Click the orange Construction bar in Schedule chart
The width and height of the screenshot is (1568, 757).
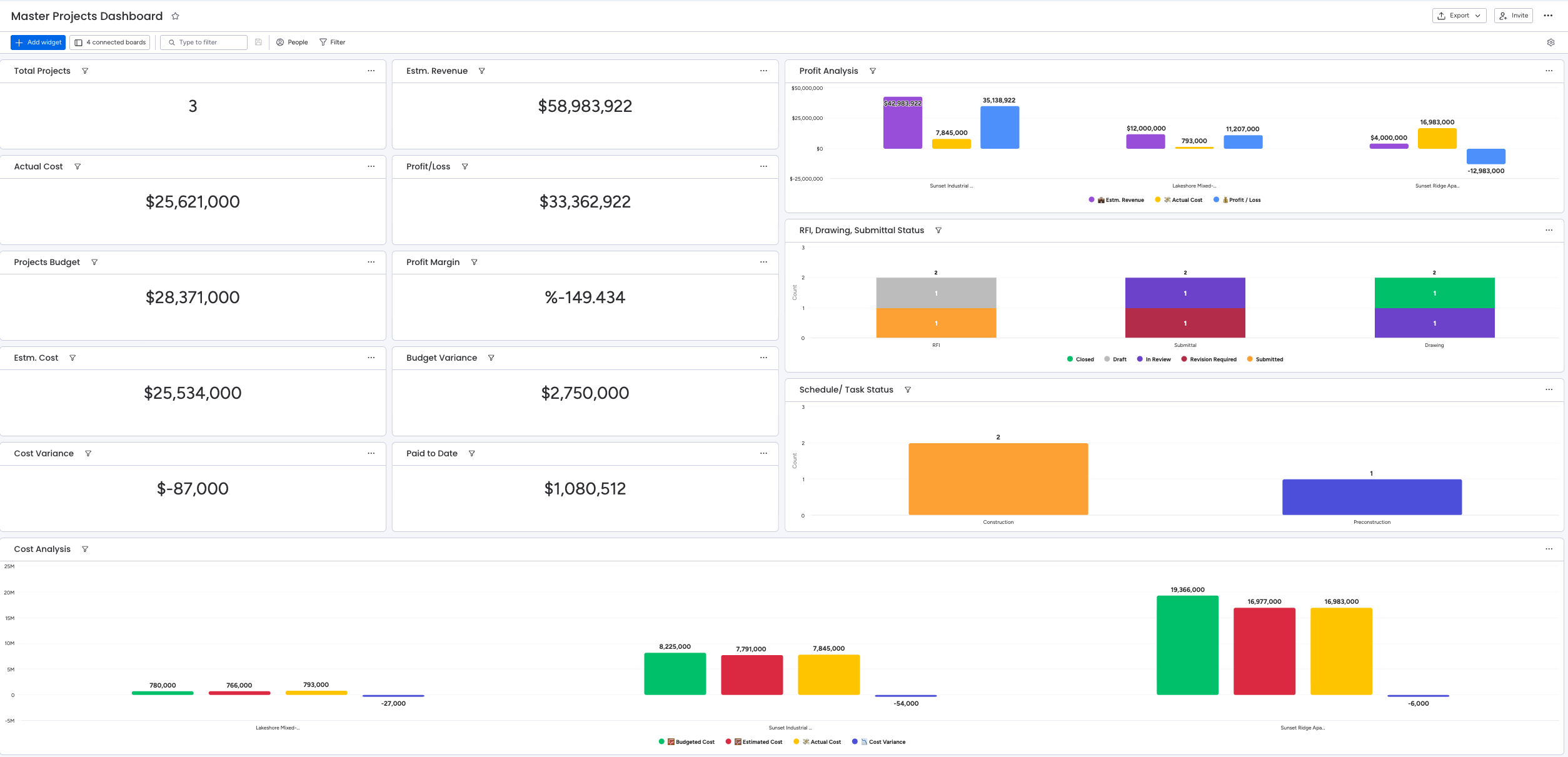[998, 479]
